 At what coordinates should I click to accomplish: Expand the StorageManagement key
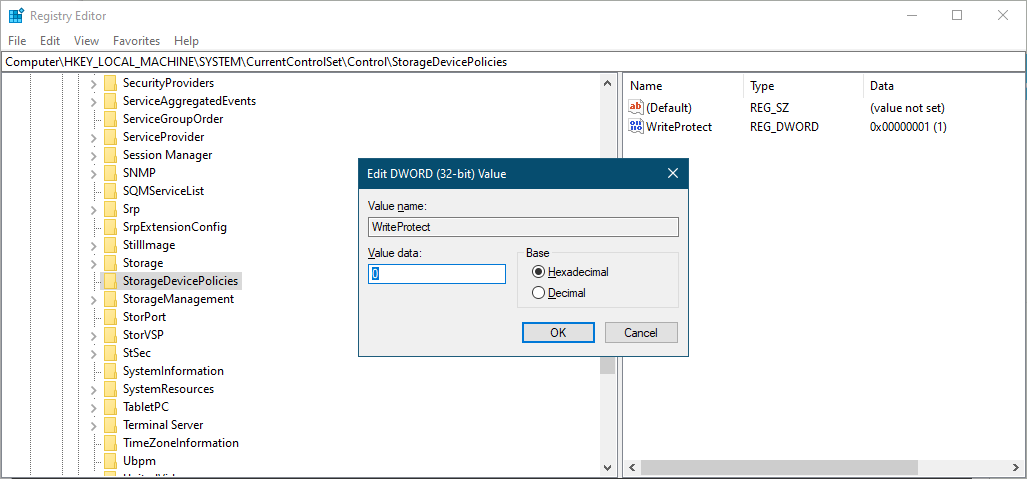coord(94,299)
